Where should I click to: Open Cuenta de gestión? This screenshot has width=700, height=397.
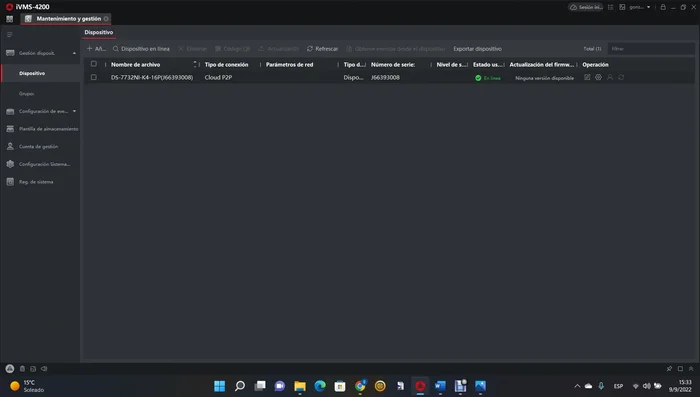coord(38,146)
